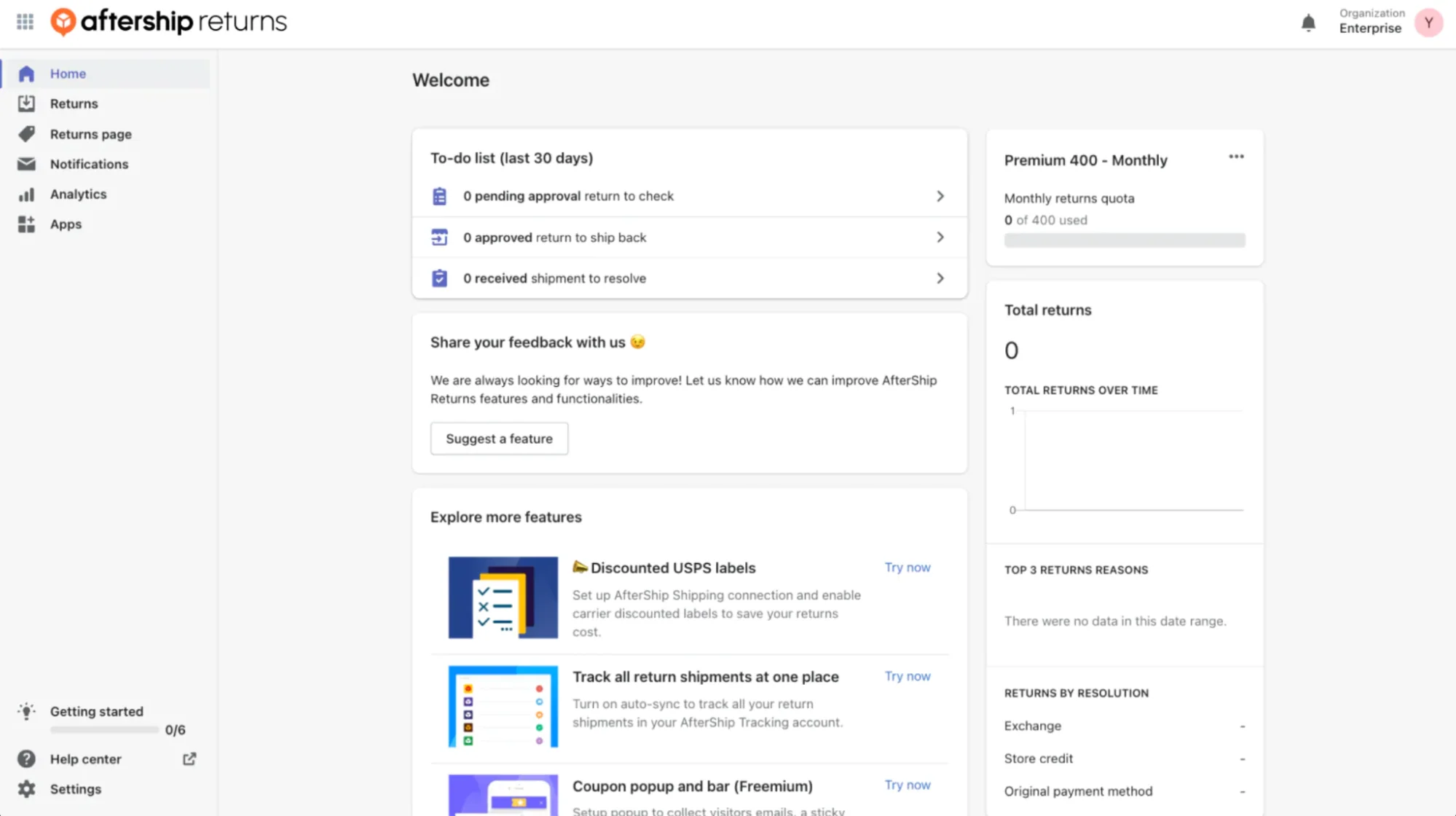
Task: Click the notification bell icon
Action: 1308,23
